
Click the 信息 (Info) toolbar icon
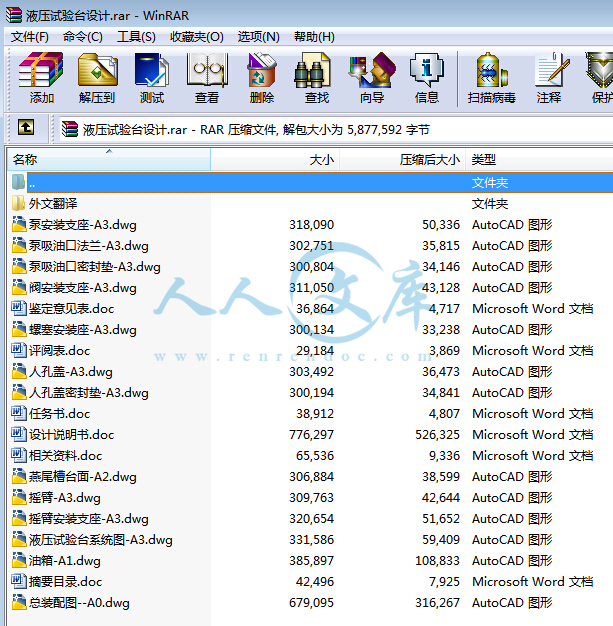click(x=427, y=70)
